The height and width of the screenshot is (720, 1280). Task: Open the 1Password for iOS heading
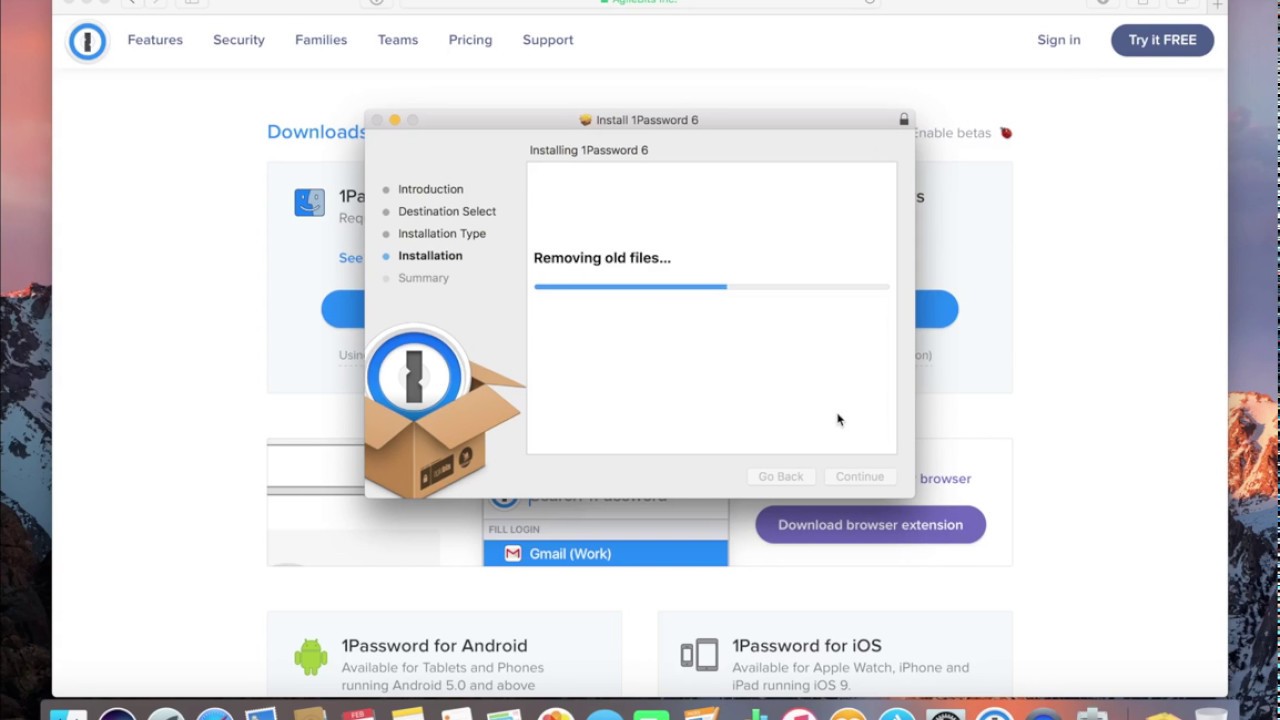coord(807,646)
